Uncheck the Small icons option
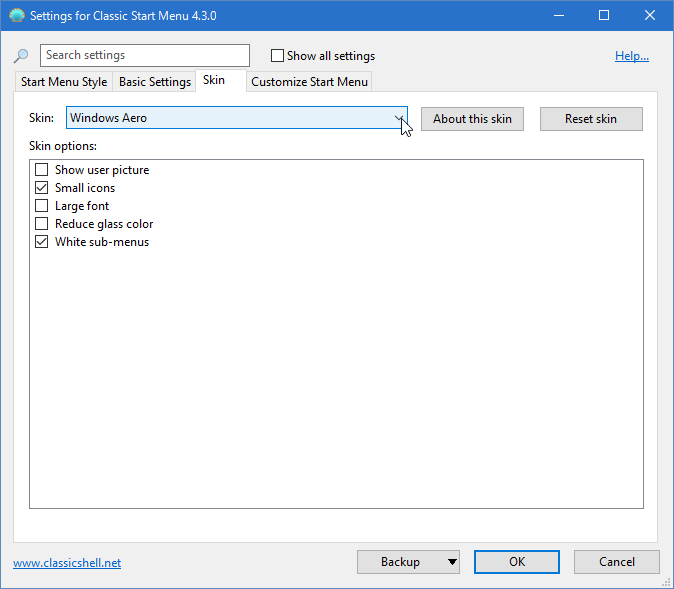Viewport: 674px width, 589px height. [x=42, y=188]
